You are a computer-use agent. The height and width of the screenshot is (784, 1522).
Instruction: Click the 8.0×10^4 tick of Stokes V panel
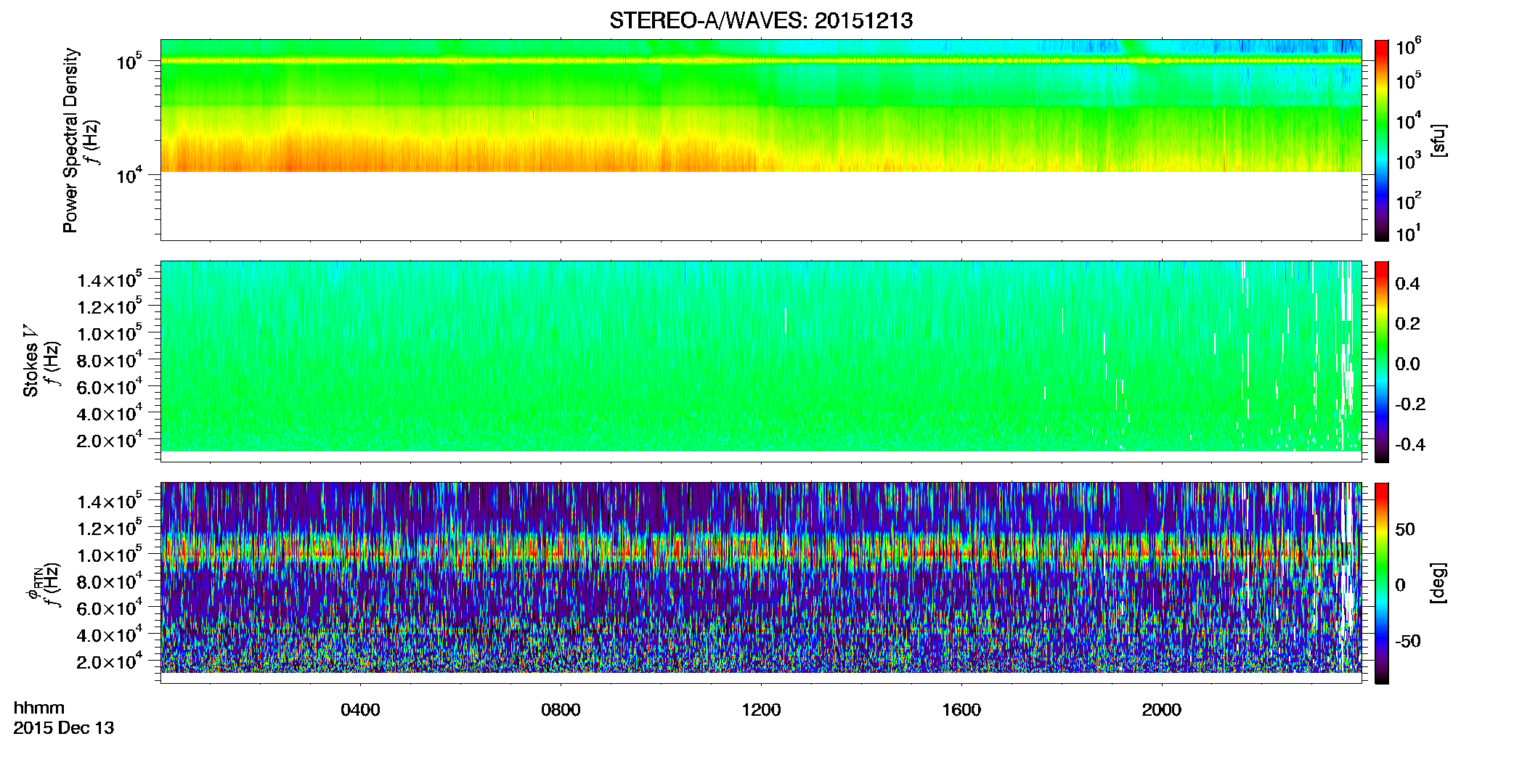(x=110, y=360)
